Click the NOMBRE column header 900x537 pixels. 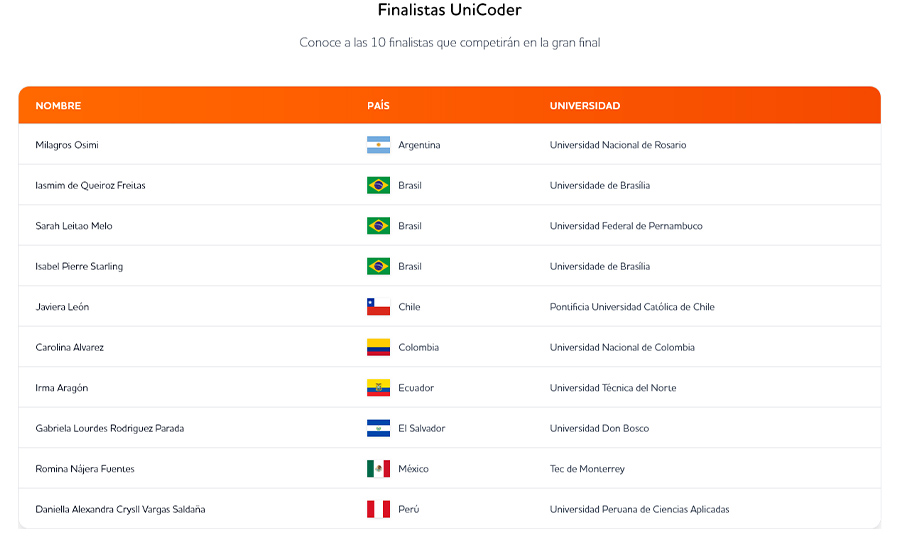coord(58,106)
